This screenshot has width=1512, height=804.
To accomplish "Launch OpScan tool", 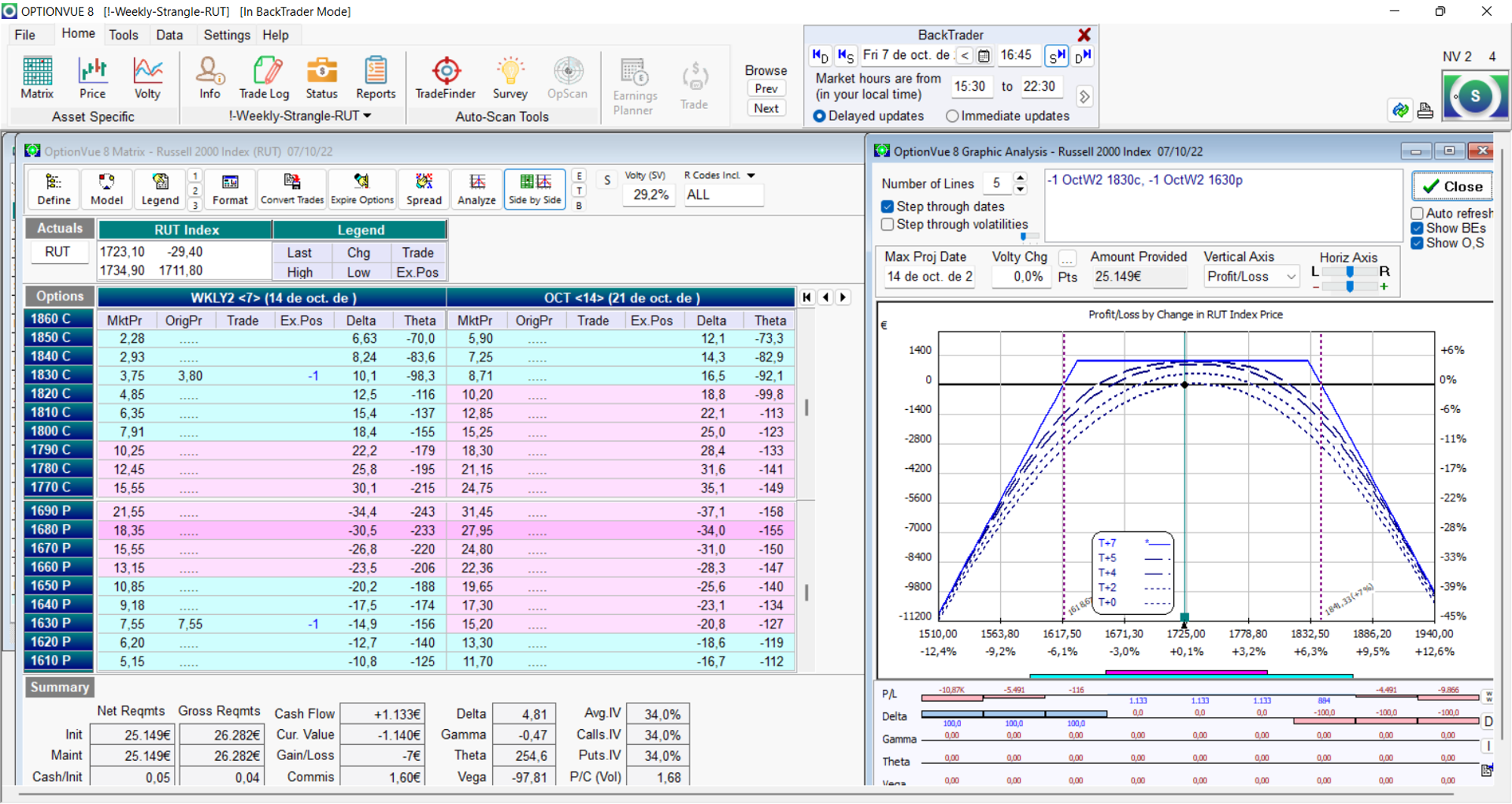I will [567, 78].
